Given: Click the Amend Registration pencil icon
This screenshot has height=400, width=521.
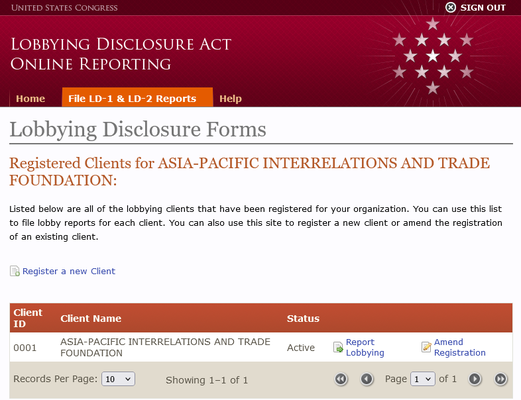Looking at the screenshot, I should click(426, 347).
